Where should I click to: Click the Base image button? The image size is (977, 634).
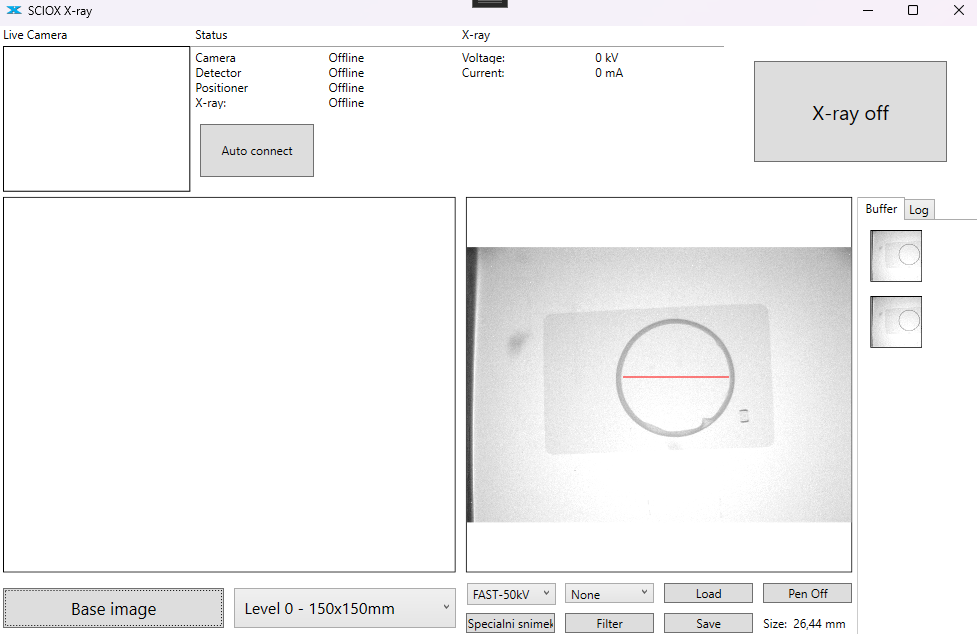coord(113,608)
